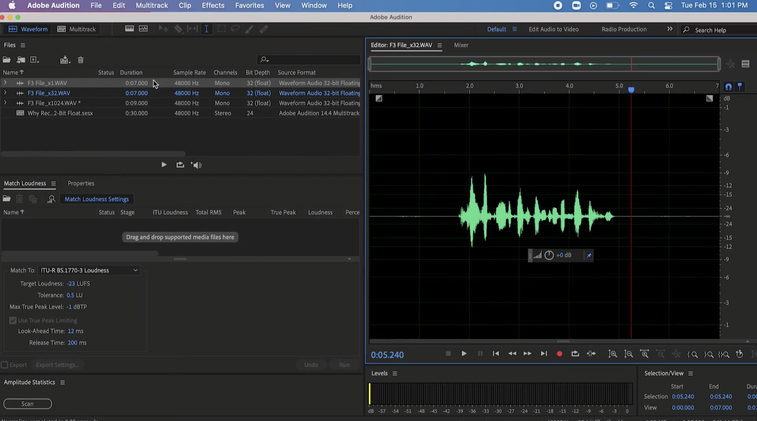Toggle Export checkbox
The width and height of the screenshot is (757, 421).
[x=5, y=365]
